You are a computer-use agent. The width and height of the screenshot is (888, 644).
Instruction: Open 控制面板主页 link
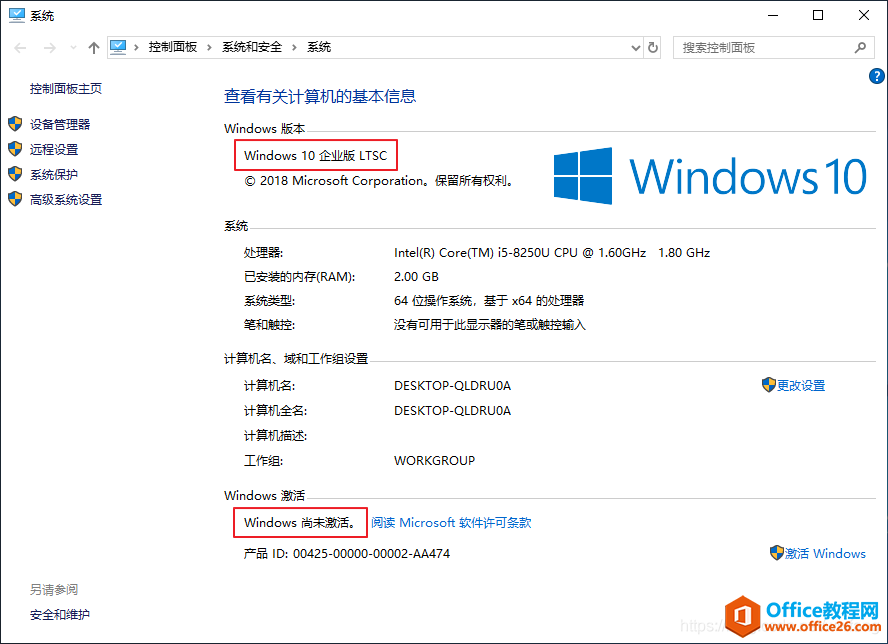(65, 88)
